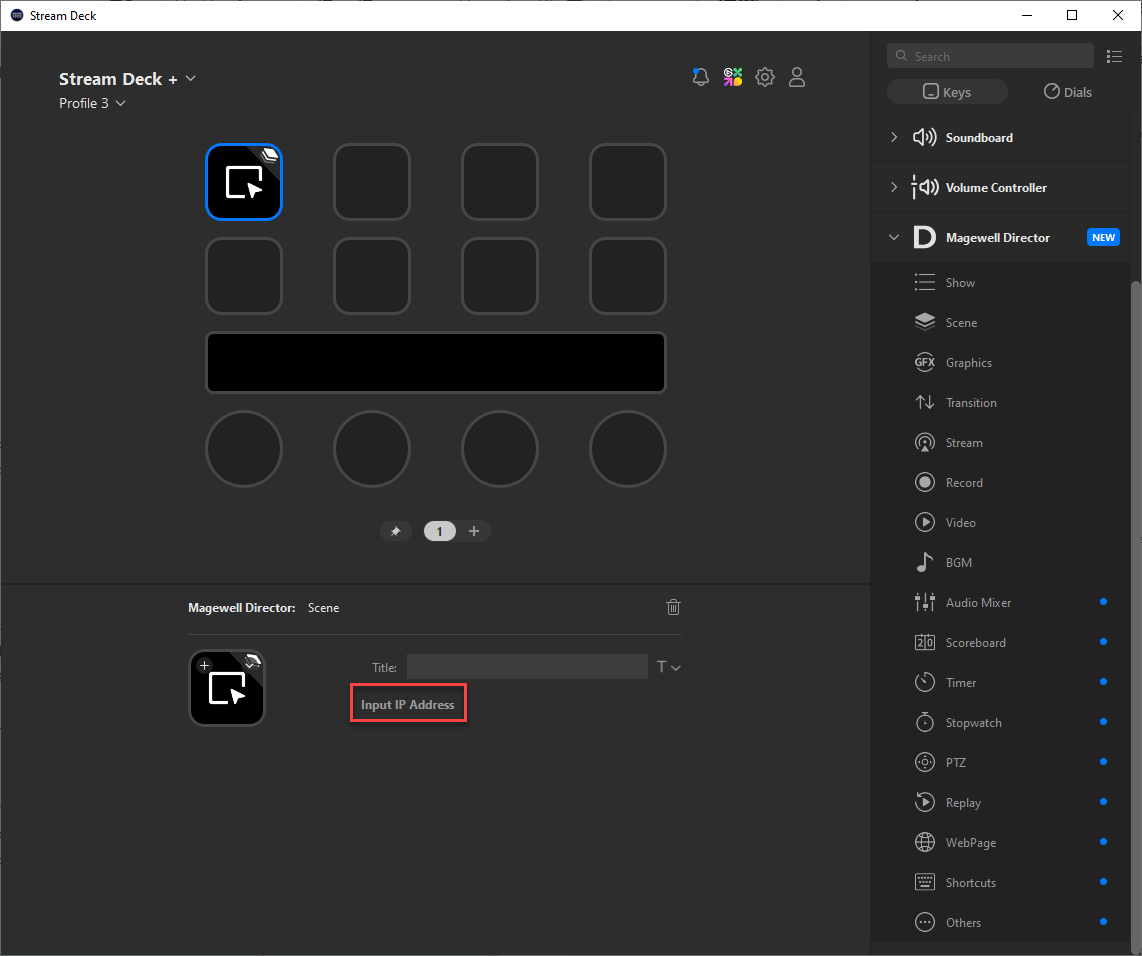This screenshot has width=1142, height=956.
Task: Select the touch strip display area
Action: (436, 363)
